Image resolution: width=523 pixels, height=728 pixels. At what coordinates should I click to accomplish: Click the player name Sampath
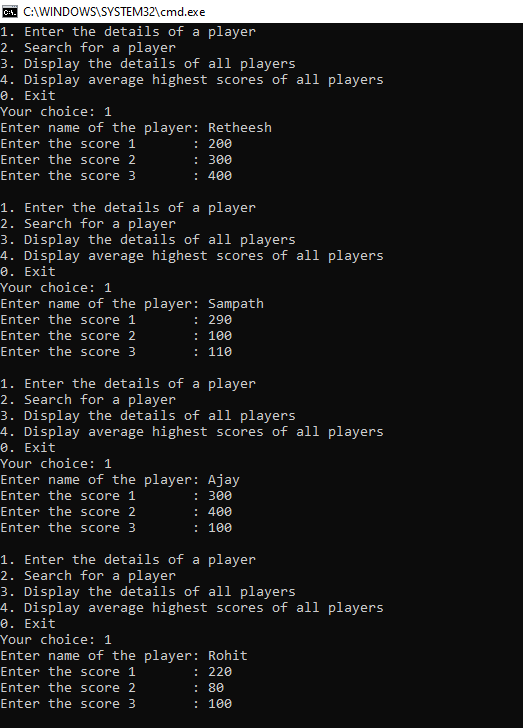[x=235, y=304]
